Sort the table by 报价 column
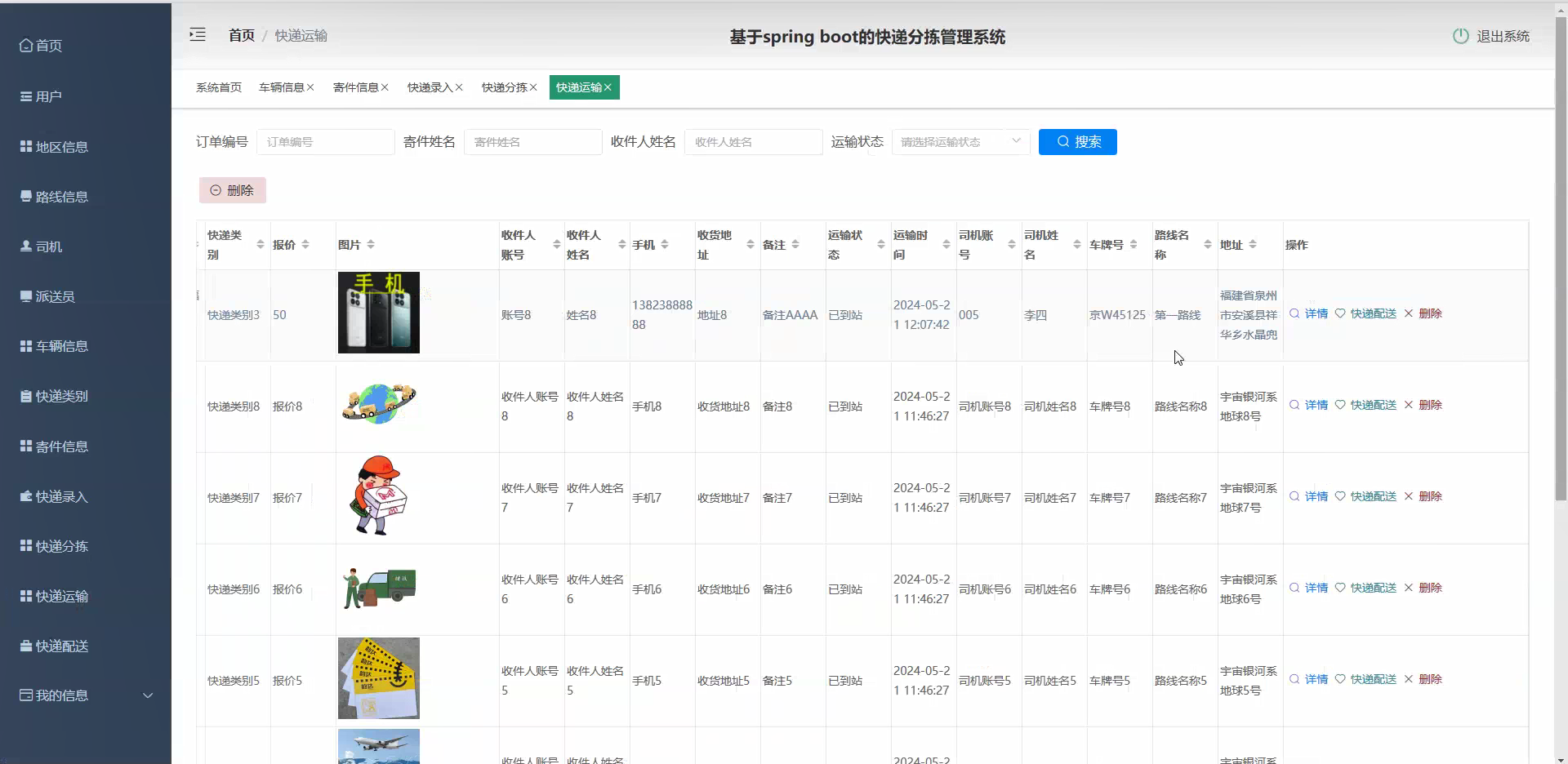This screenshot has width=1568, height=764. coord(305,244)
